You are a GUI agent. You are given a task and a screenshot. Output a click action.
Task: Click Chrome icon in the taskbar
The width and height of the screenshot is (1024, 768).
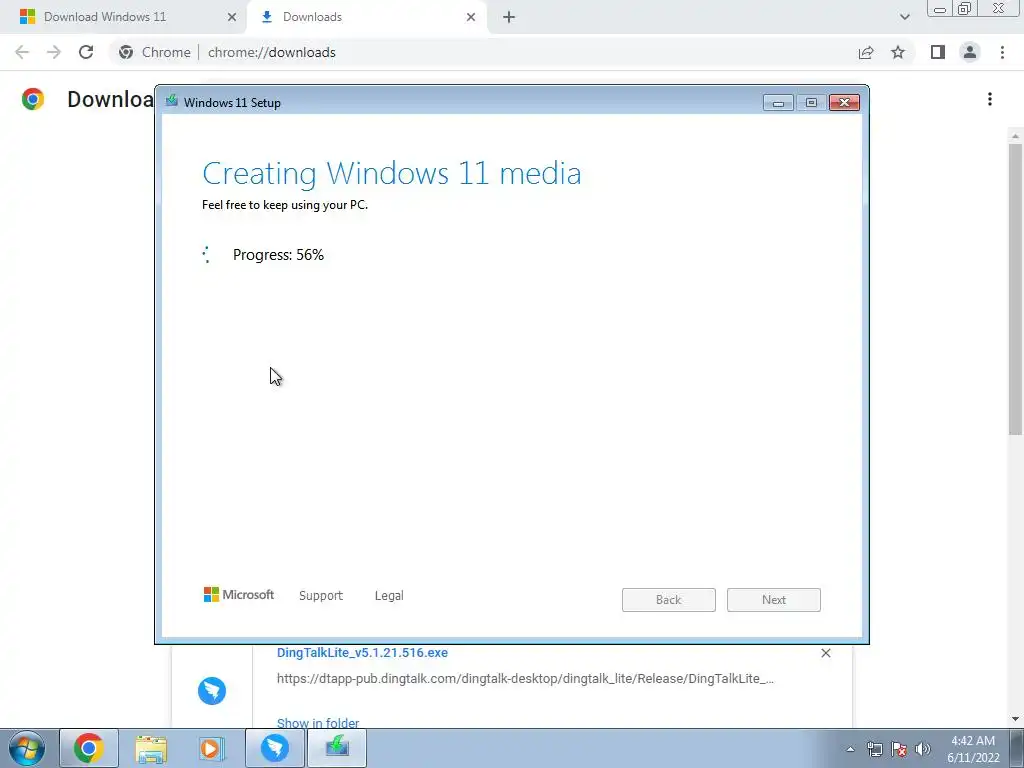(x=89, y=748)
